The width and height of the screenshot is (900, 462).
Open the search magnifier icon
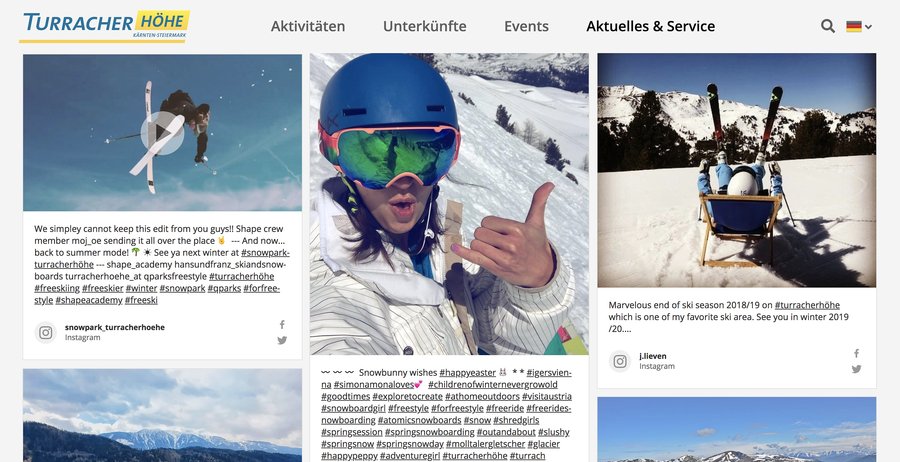pos(828,26)
